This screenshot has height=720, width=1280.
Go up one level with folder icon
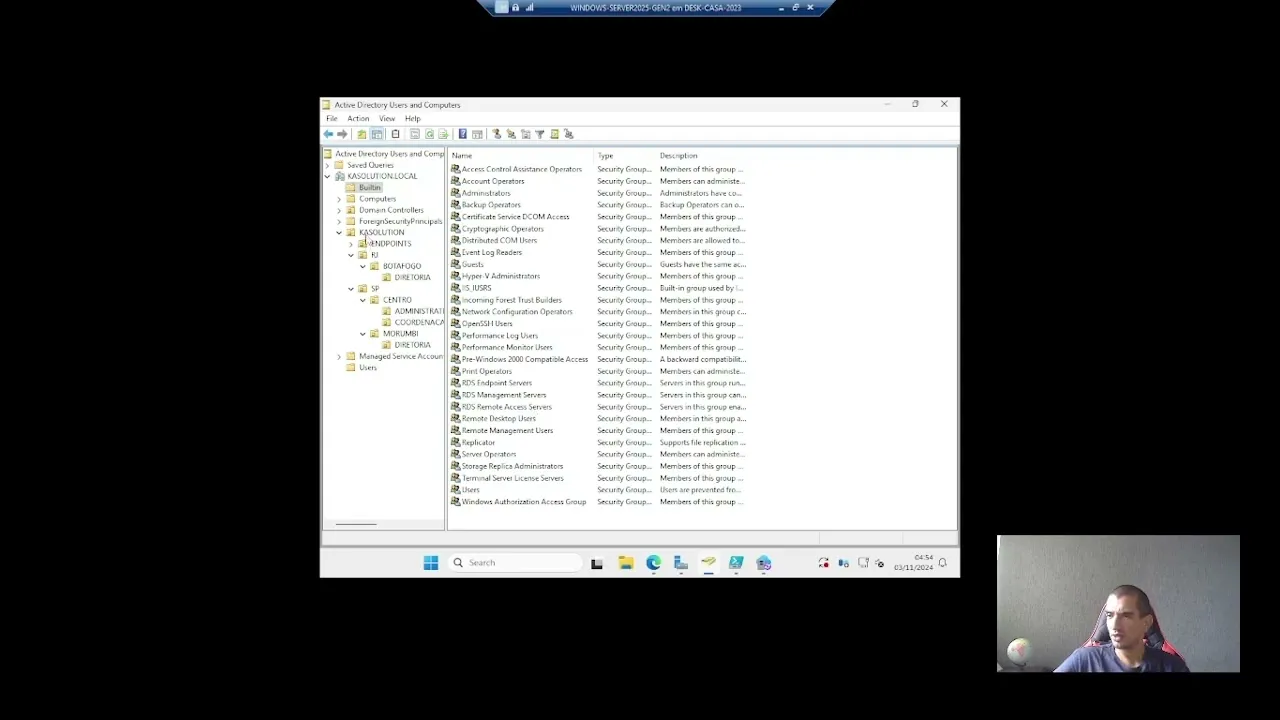[x=362, y=134]
